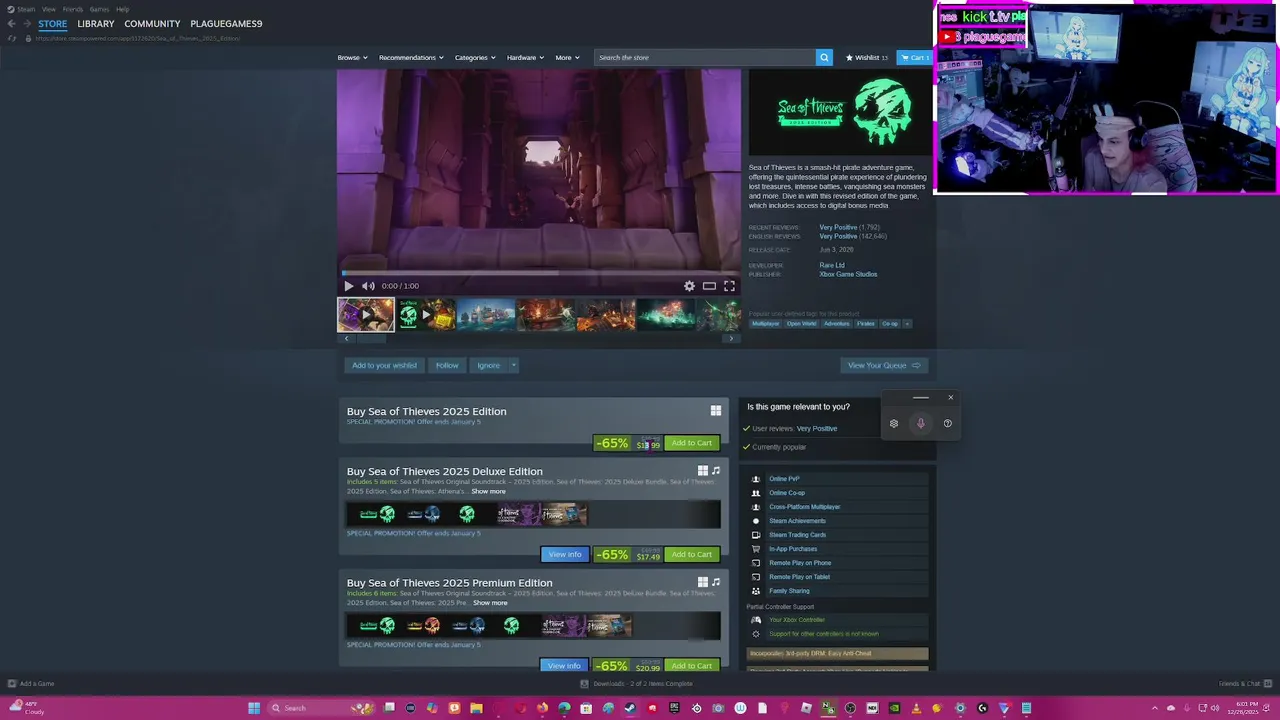Click the In-App Purchases cart icon
Viewport: 1280px width, 720px height.
[x=756, y=549]
